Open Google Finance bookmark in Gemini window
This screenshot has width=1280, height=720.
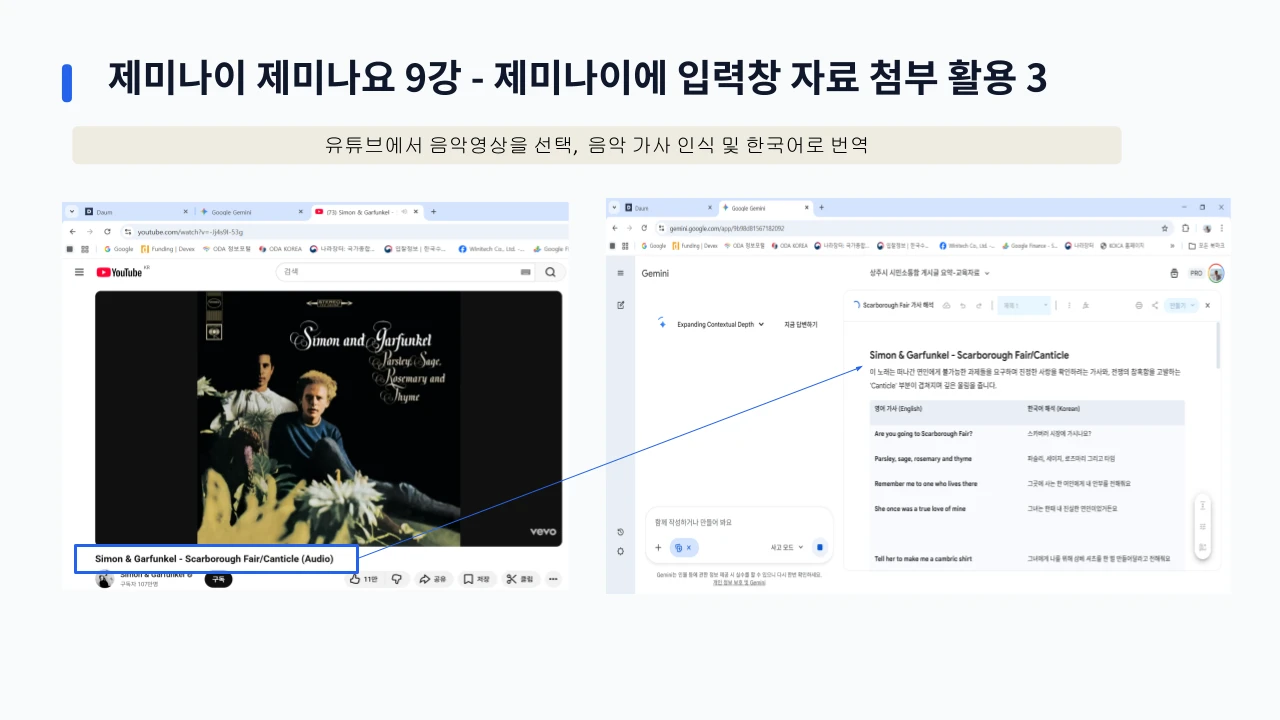[1031, 245]
